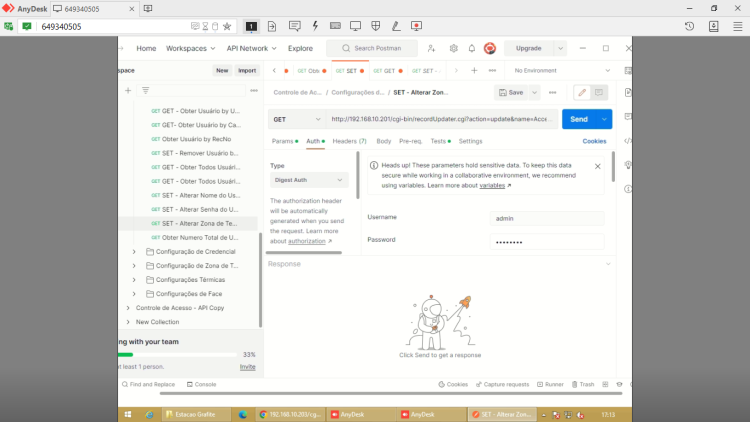
Task: Click the AnyDesk permissions shield icon
Action: [x=376, y=26]
